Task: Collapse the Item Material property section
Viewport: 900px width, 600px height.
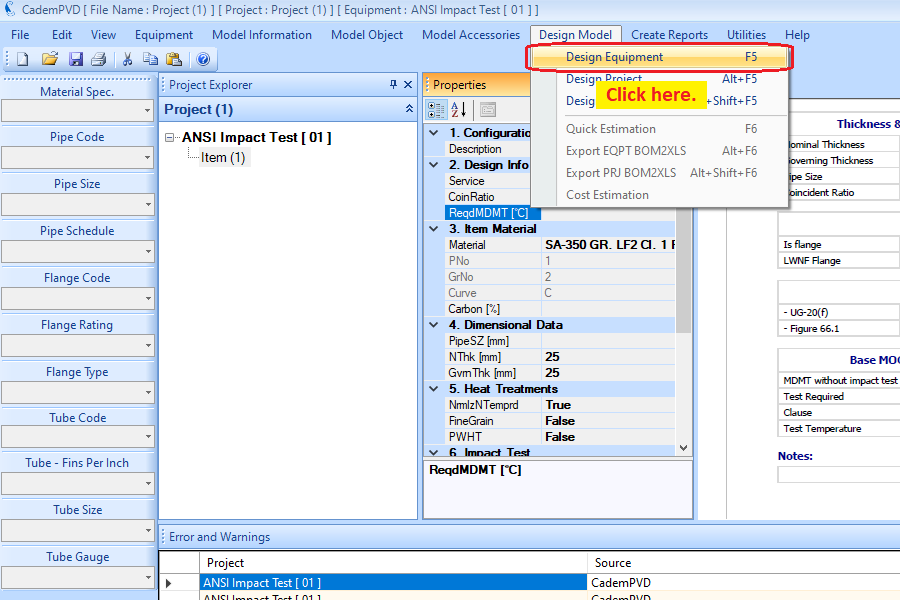Action: pyautogui.click(x=433, y=229)
